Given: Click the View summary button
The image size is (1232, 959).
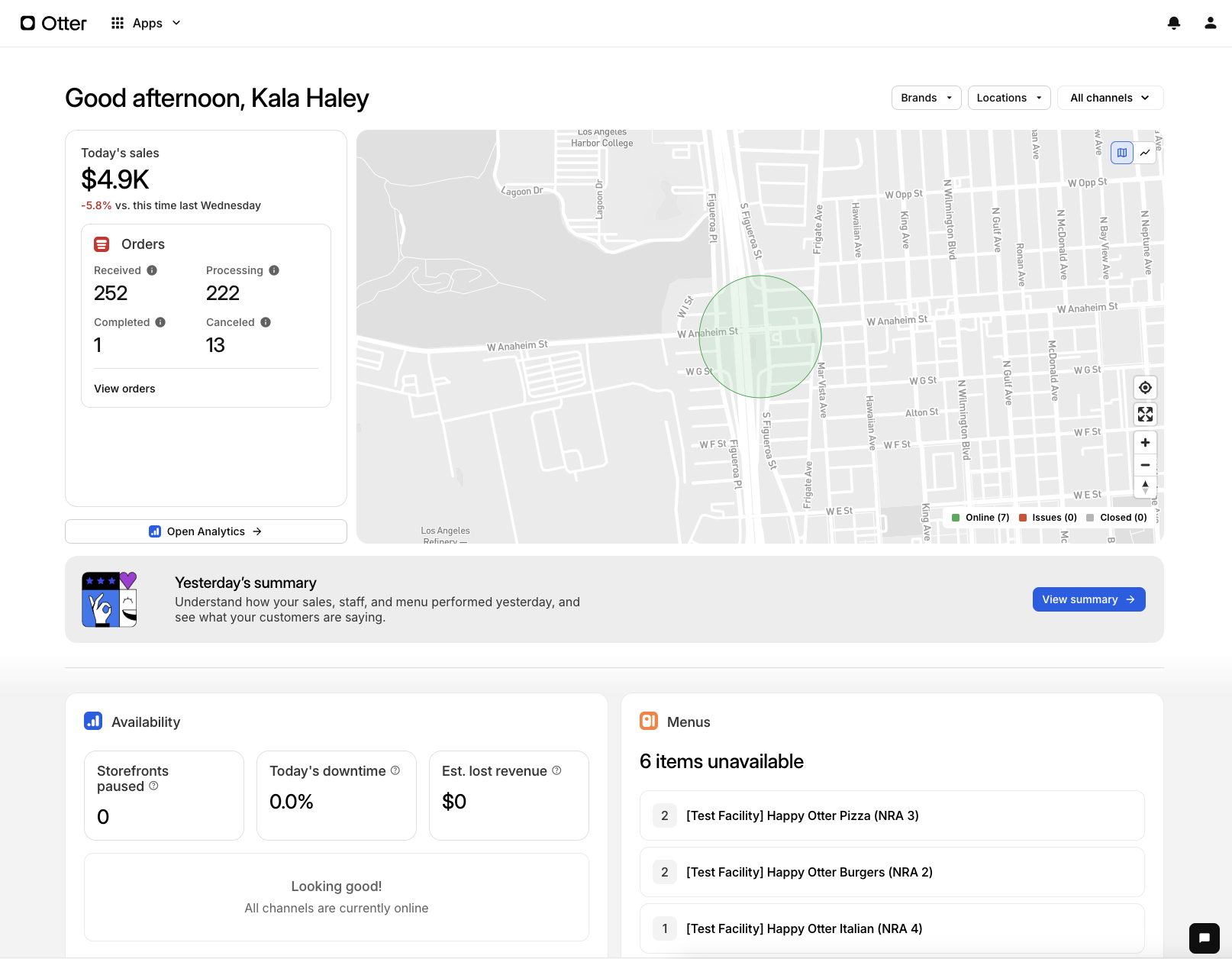Looking at the screenshot, I should coord(1088,599).
